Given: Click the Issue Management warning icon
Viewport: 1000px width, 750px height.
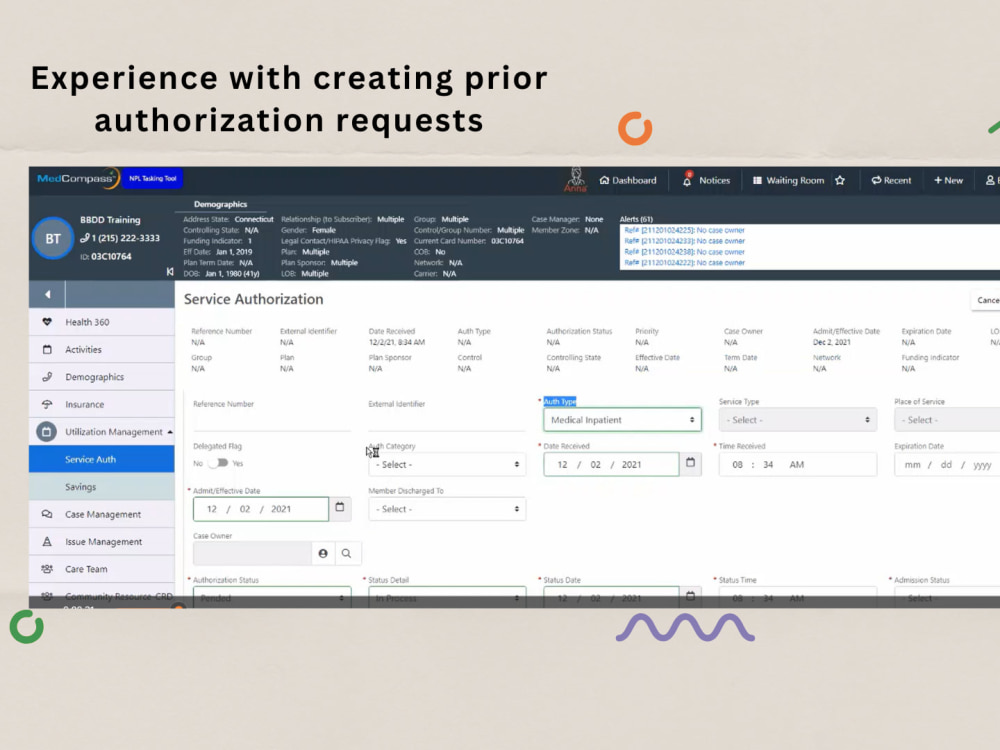Looking at the screenshot, I should point(47,541).
